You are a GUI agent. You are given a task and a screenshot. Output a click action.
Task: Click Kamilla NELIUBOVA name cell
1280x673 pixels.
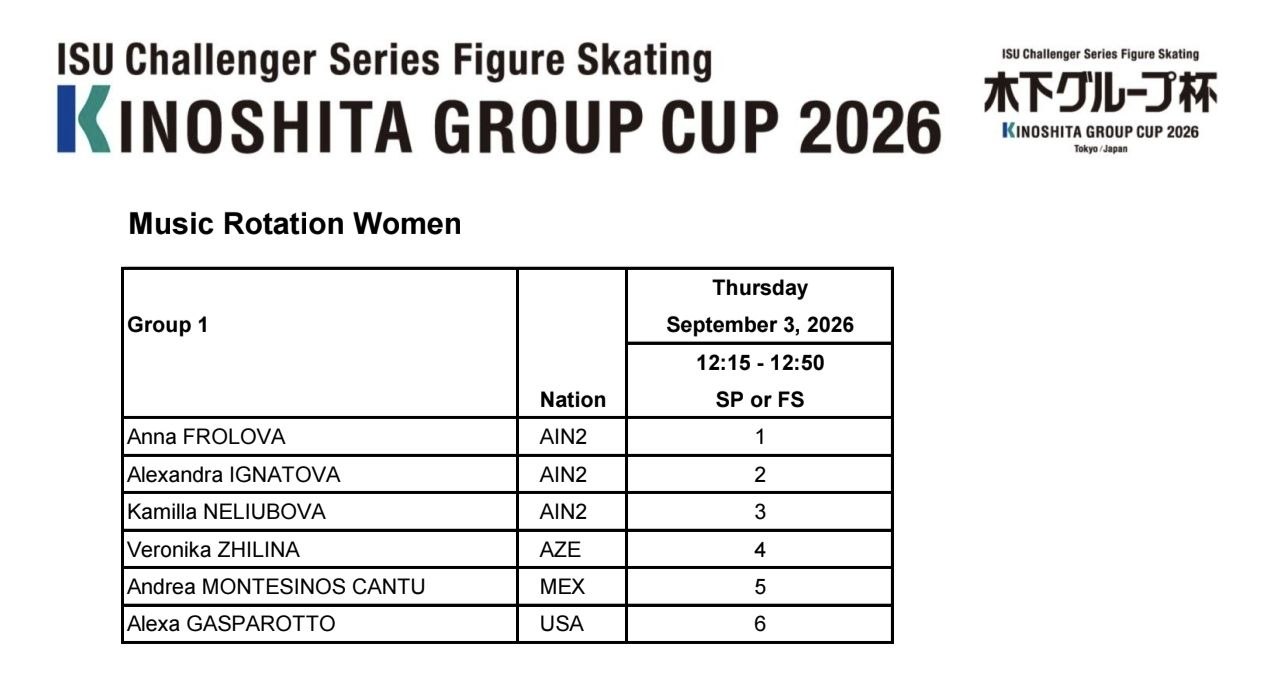(320, 512)
